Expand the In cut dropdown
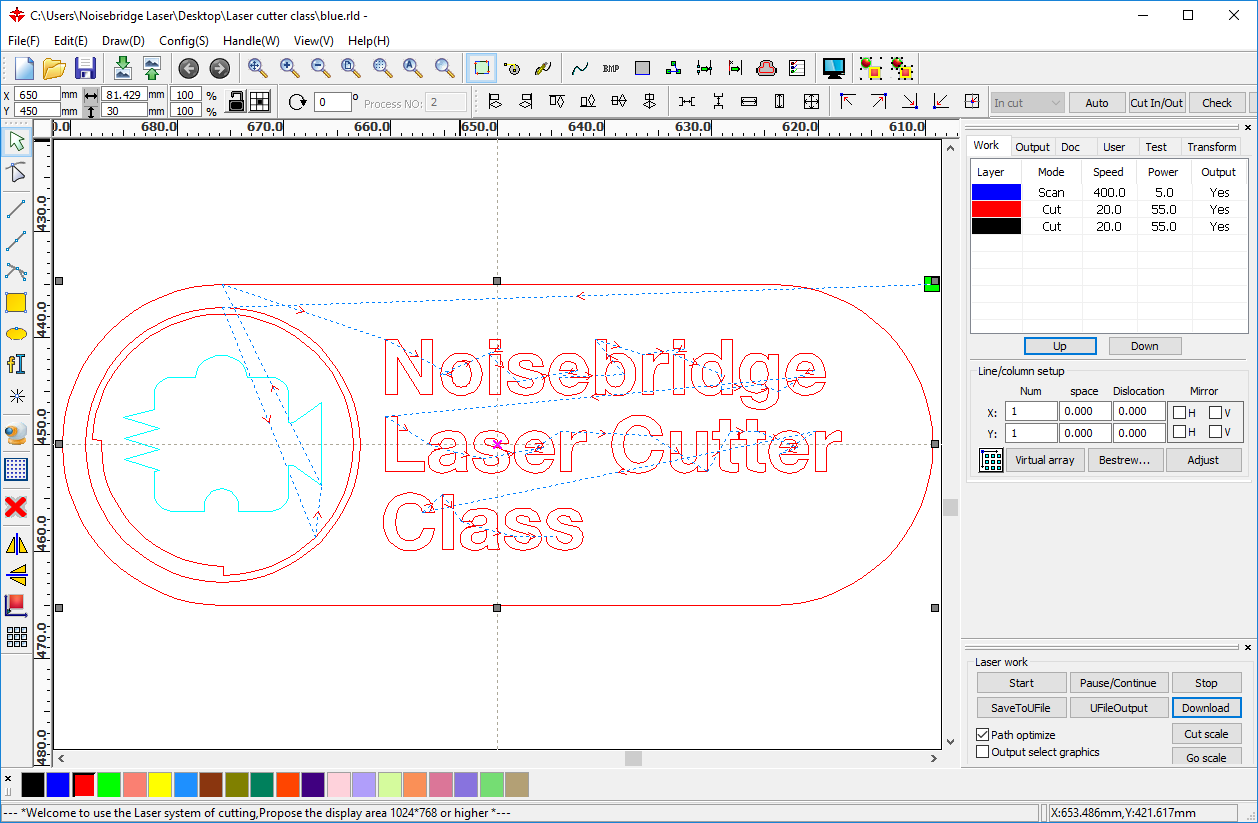This screenshot has width=1258, height=823. click(1027, 103)
